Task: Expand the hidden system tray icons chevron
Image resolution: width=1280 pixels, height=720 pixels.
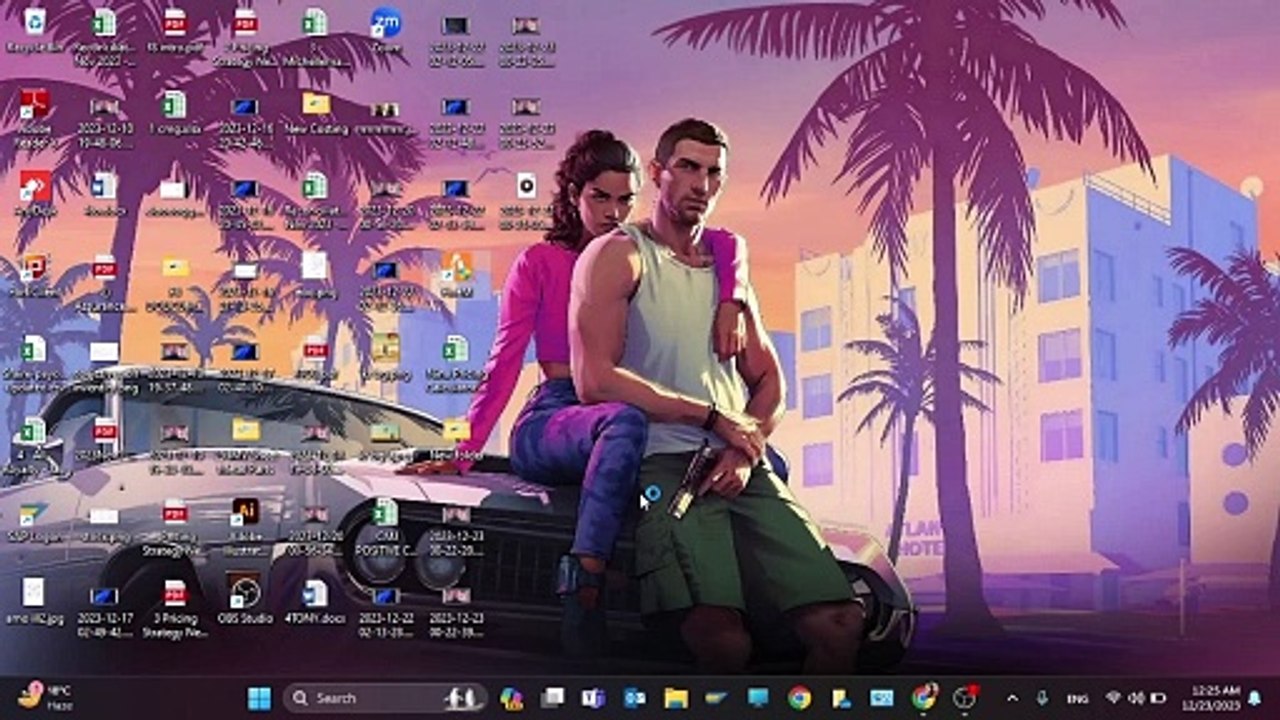Action: (1012, 698)
